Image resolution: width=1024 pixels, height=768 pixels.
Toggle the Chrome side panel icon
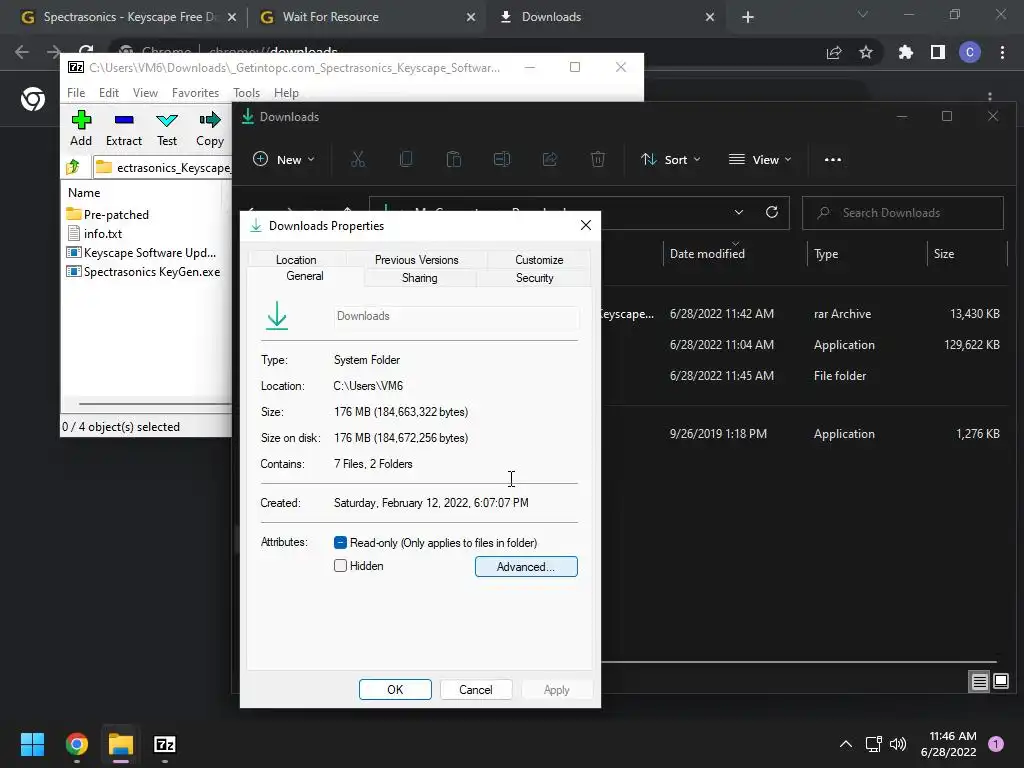point(938,52)
